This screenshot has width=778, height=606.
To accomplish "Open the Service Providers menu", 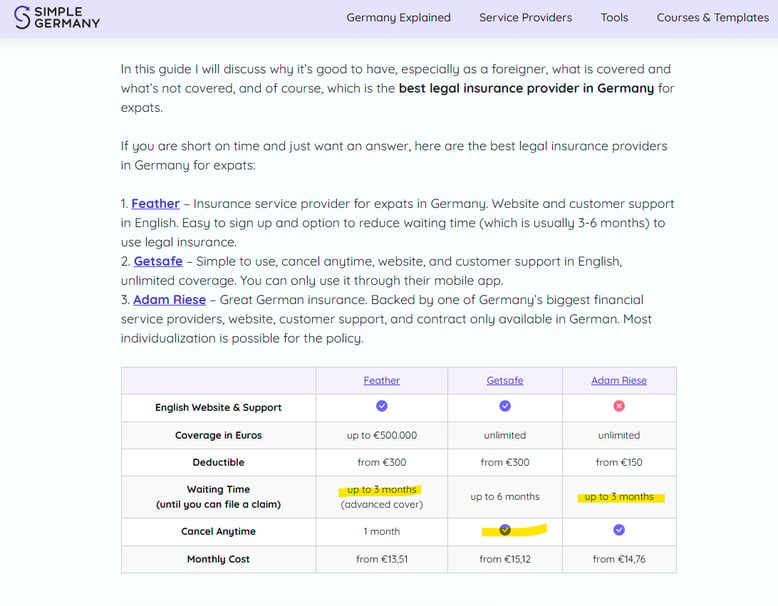I will [x=525, y=17].
